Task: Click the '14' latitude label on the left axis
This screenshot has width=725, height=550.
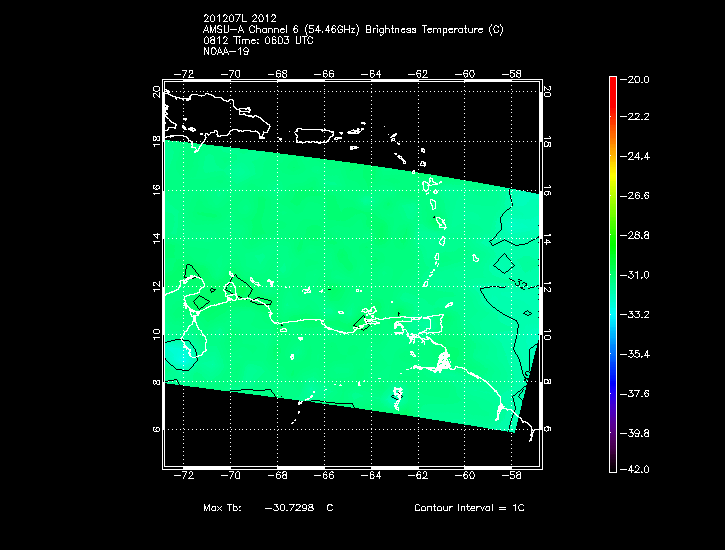Action: click(156, 238)
